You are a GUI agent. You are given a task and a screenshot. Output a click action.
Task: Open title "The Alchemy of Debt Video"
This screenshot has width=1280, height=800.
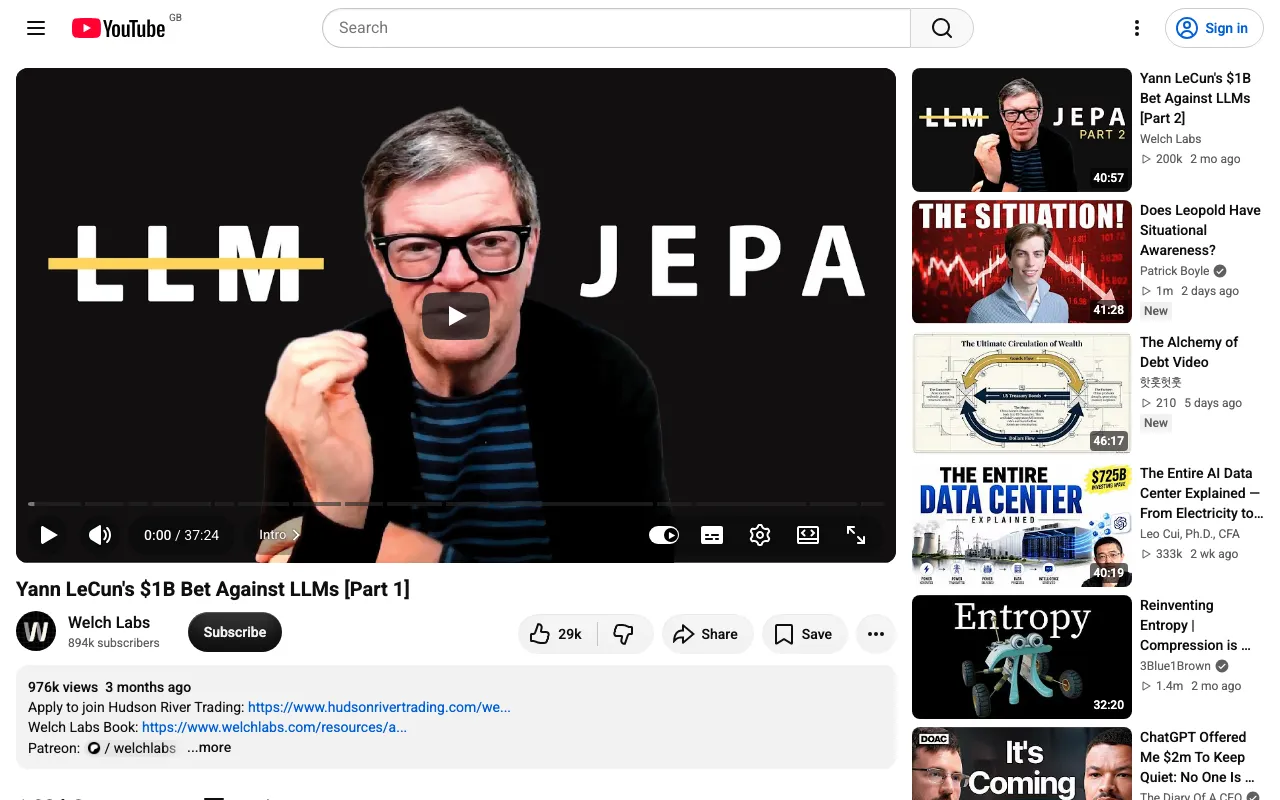coord(1189,352)
